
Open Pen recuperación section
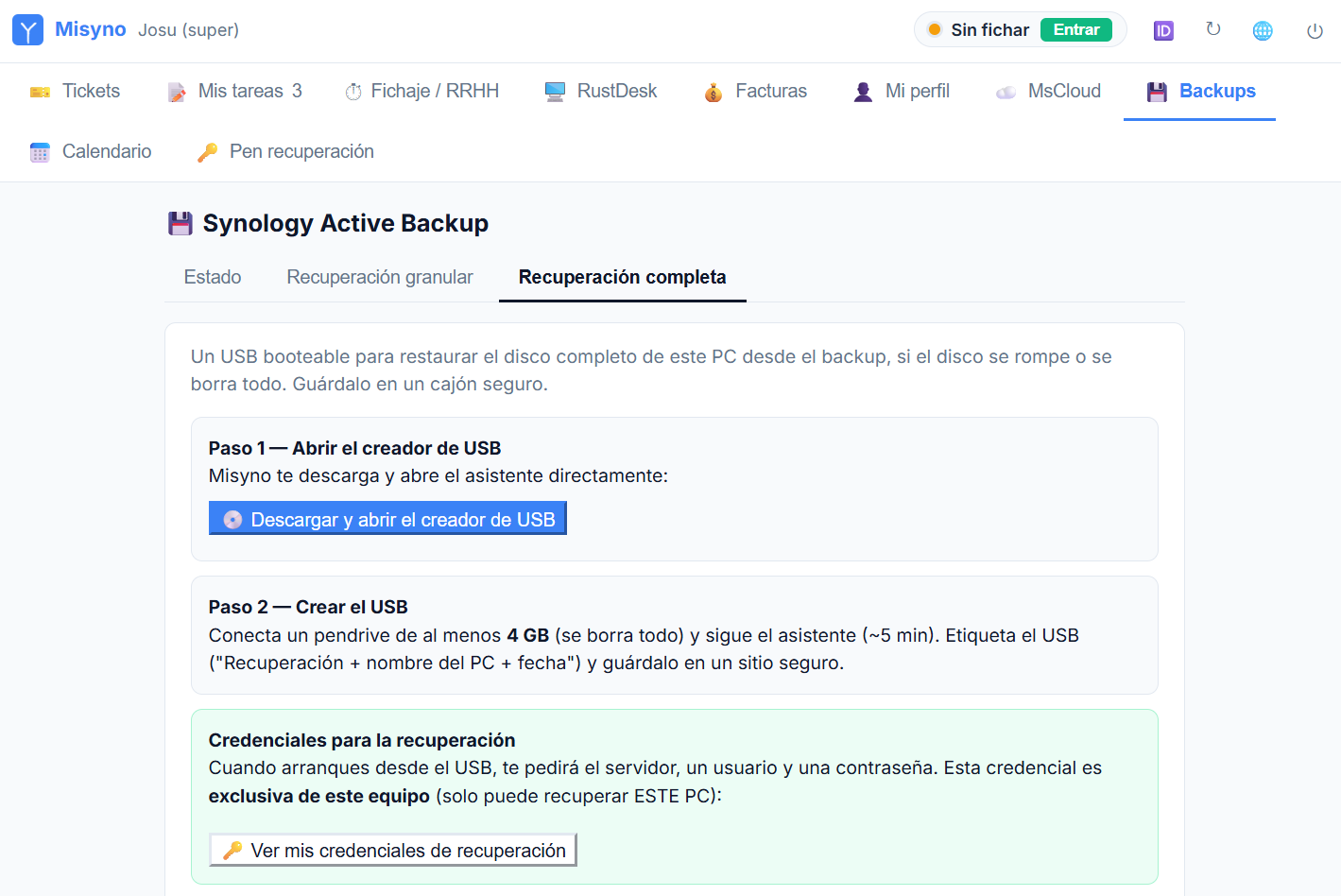click(x=285, y=151)
